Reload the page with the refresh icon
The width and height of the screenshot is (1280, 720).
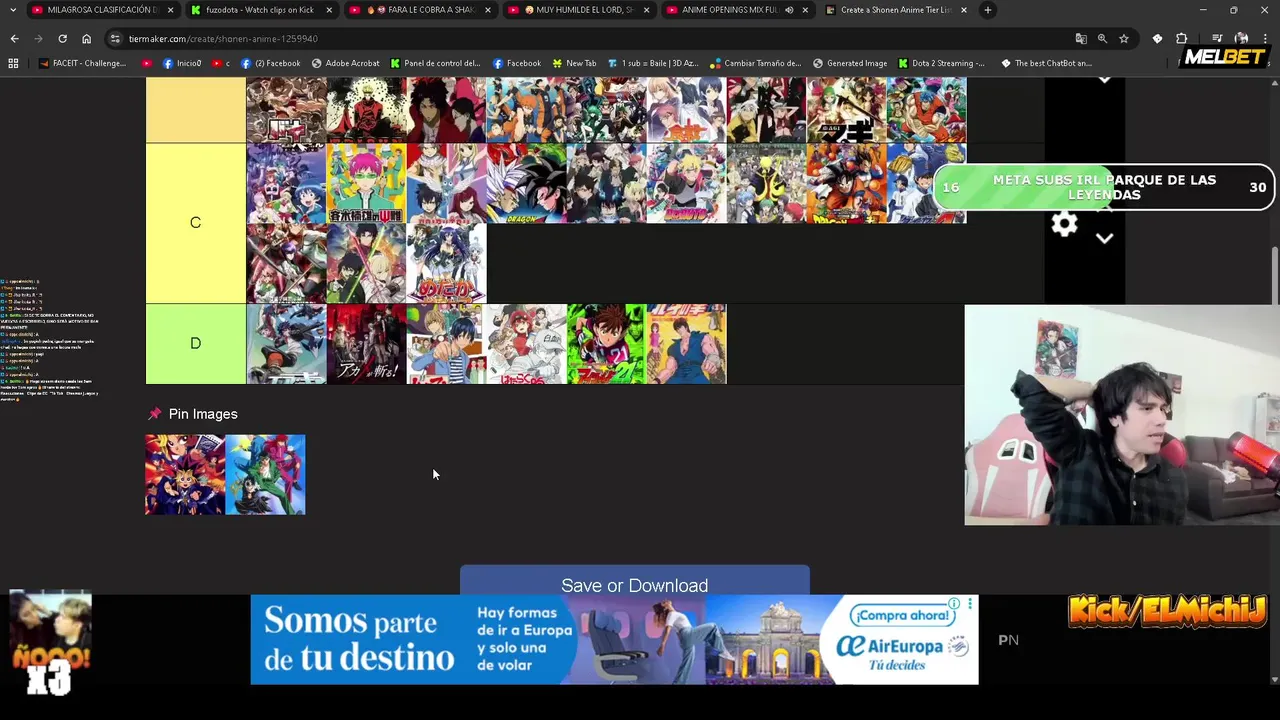pos(62,38)
